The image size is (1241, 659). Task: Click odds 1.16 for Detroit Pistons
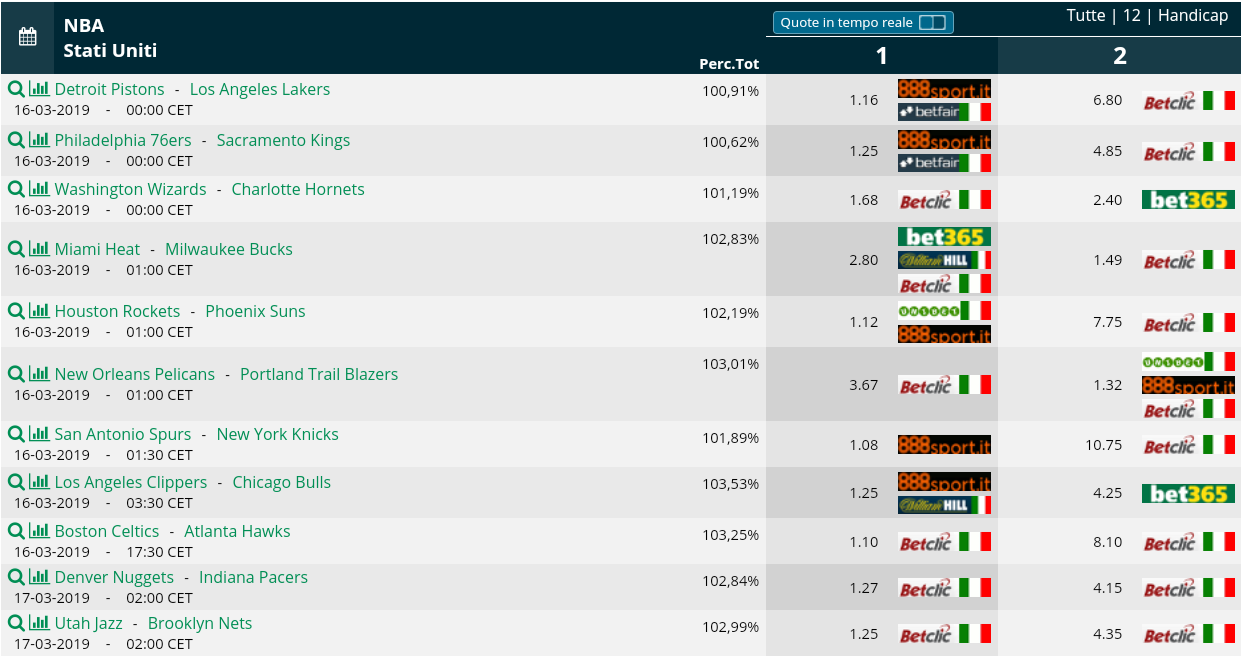(x=863, y=100)
